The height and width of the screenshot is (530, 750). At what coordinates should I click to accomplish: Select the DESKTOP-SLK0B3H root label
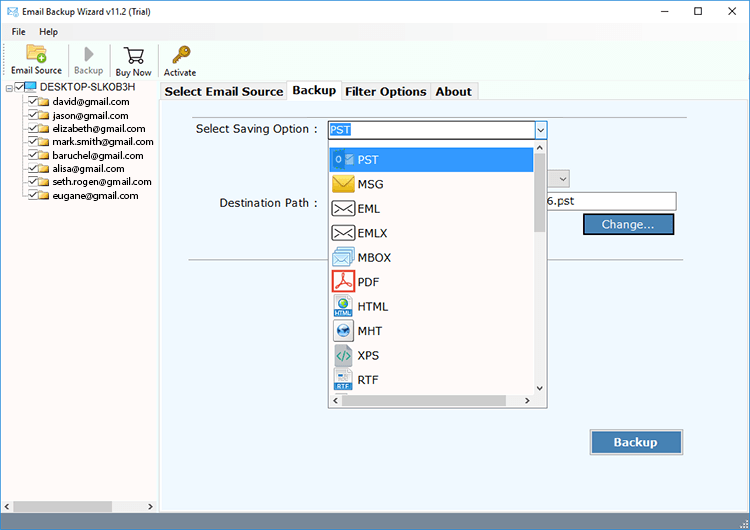tap(88, 87)
